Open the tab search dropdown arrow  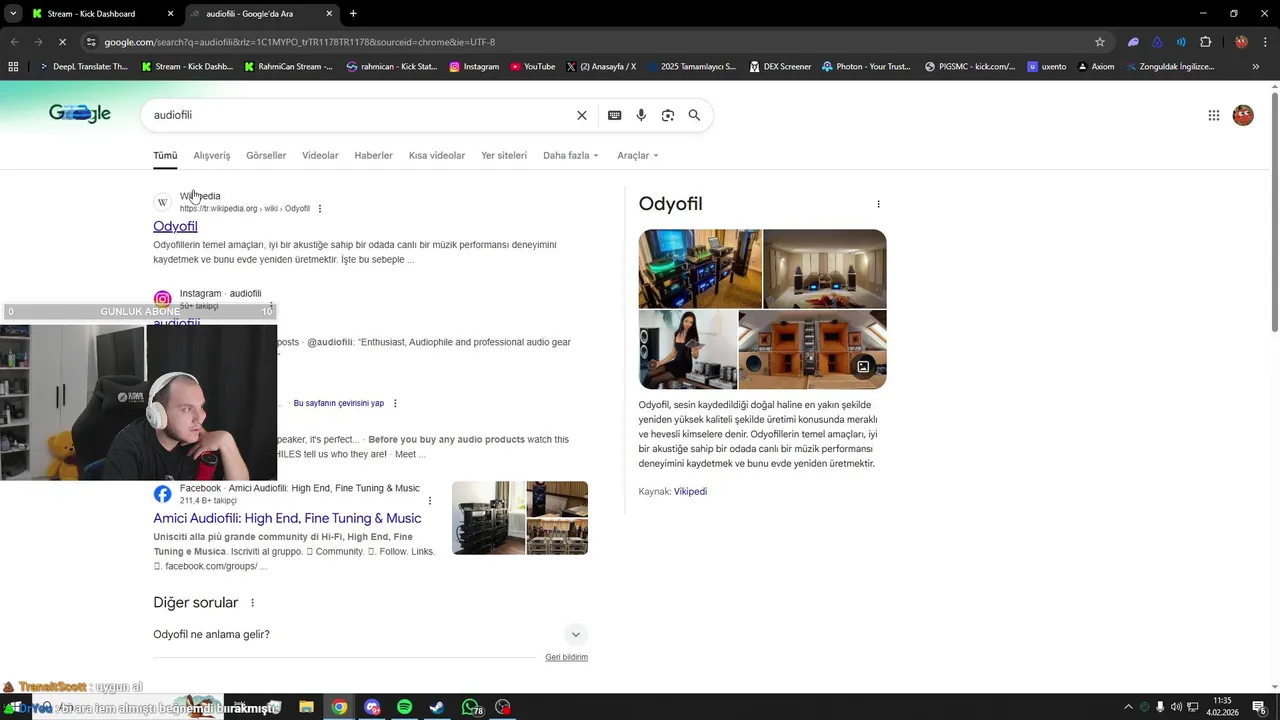coord(13,14)
